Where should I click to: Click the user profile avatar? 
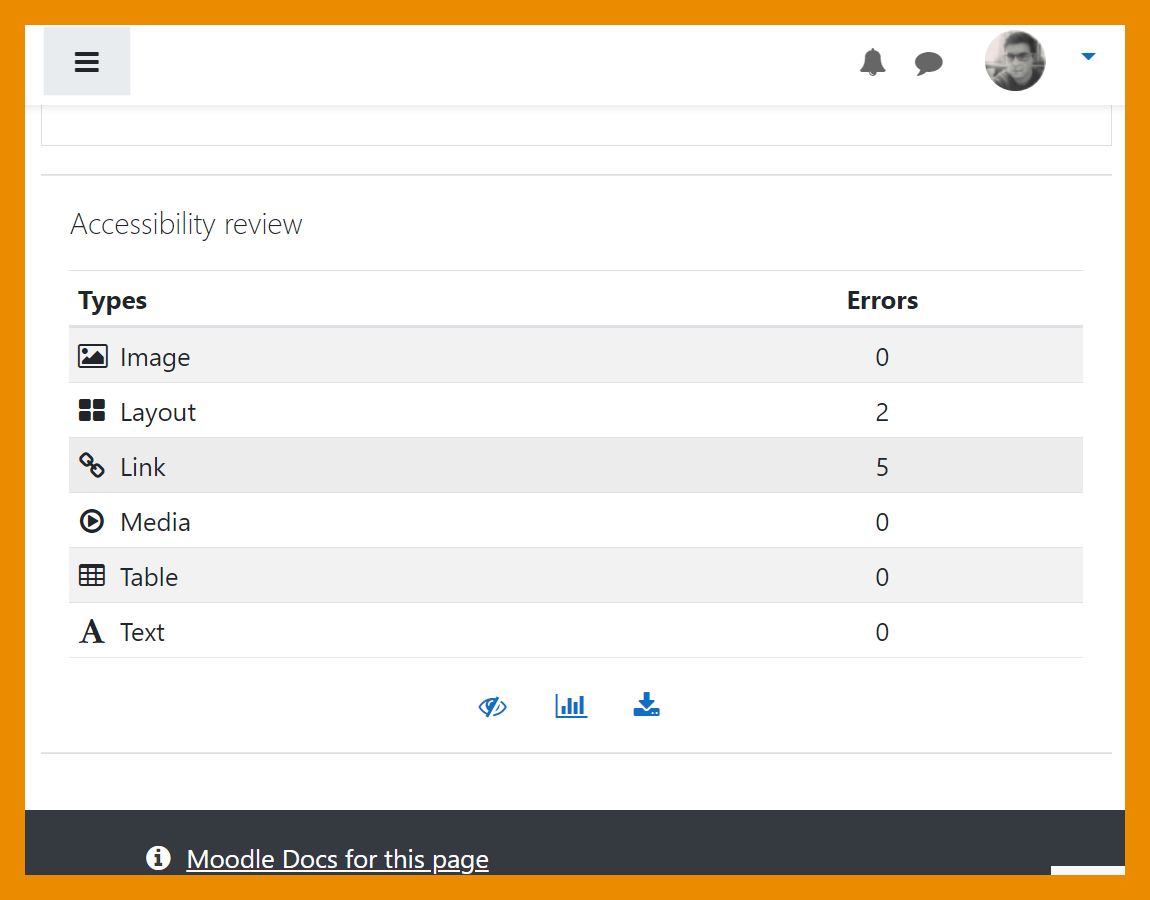pos(1015,61)
